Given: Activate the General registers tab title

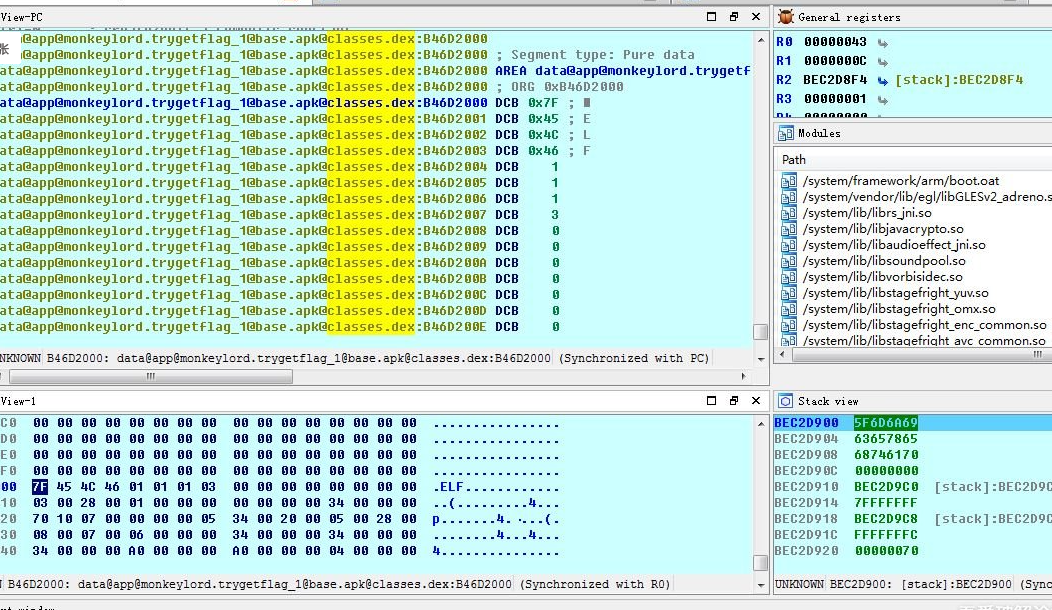Looking at the screenshot, I should pyautogui.click(x=849, y=17).
